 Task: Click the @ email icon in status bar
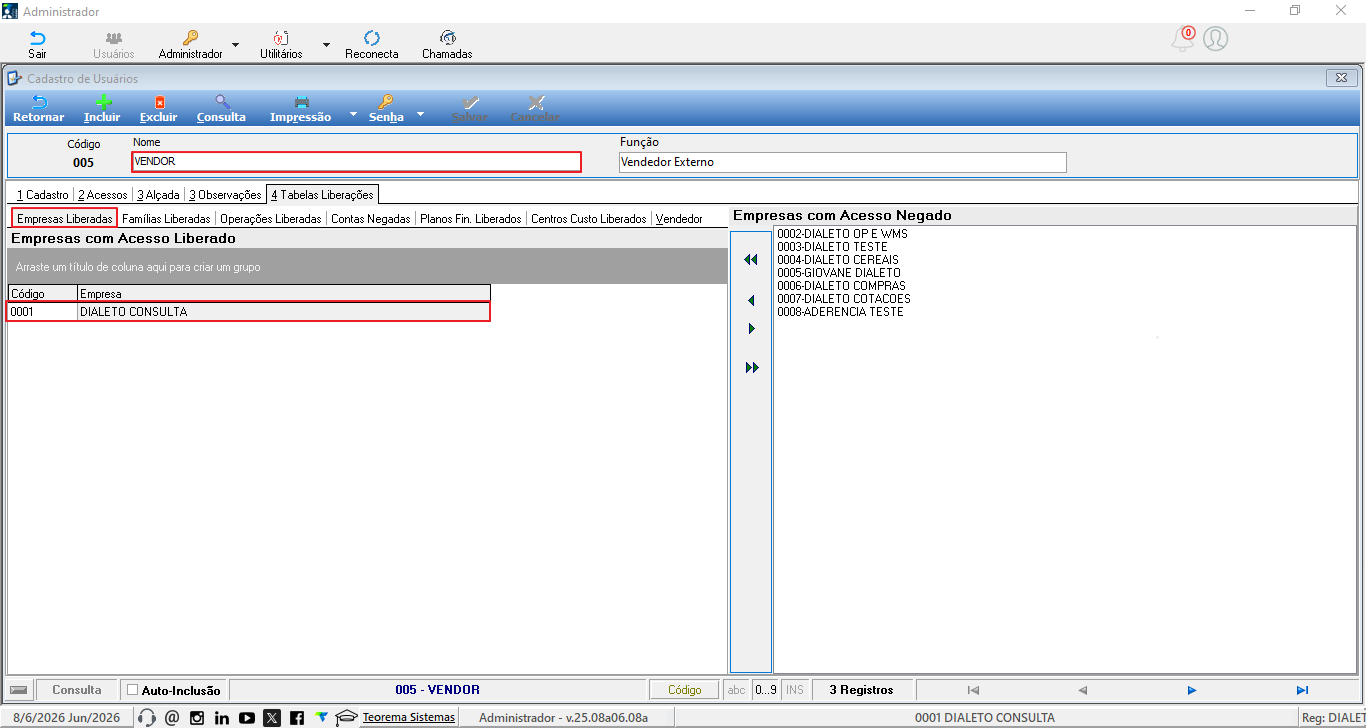[172, 717]
